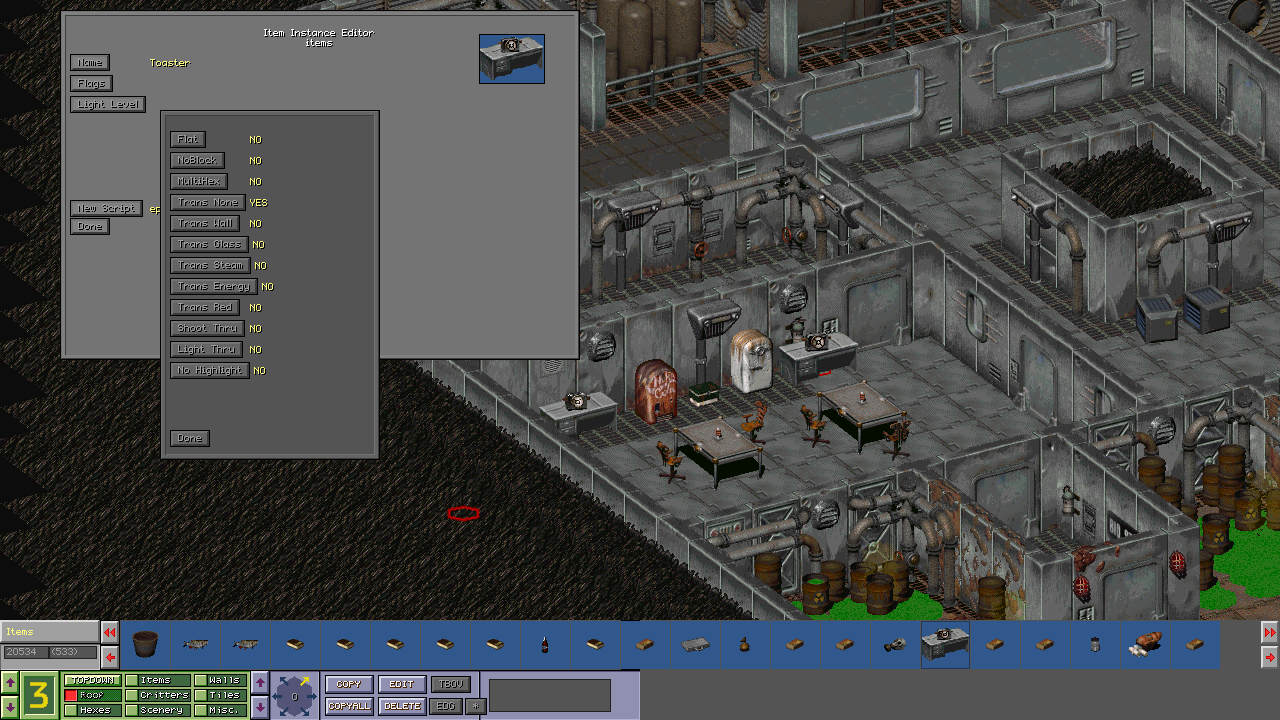Select the metal can item in the palette
Viewport: 1280px width, 720px height.
pos(1095,645)
